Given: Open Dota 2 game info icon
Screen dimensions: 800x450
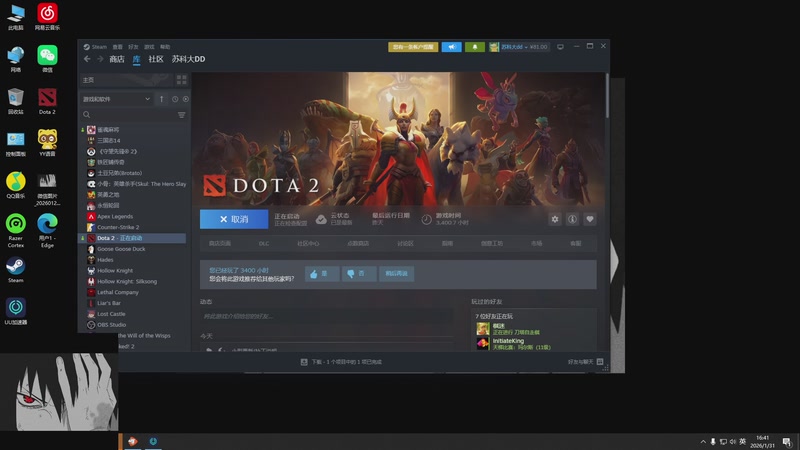Looking at the screenshot, I should (572, 219).
